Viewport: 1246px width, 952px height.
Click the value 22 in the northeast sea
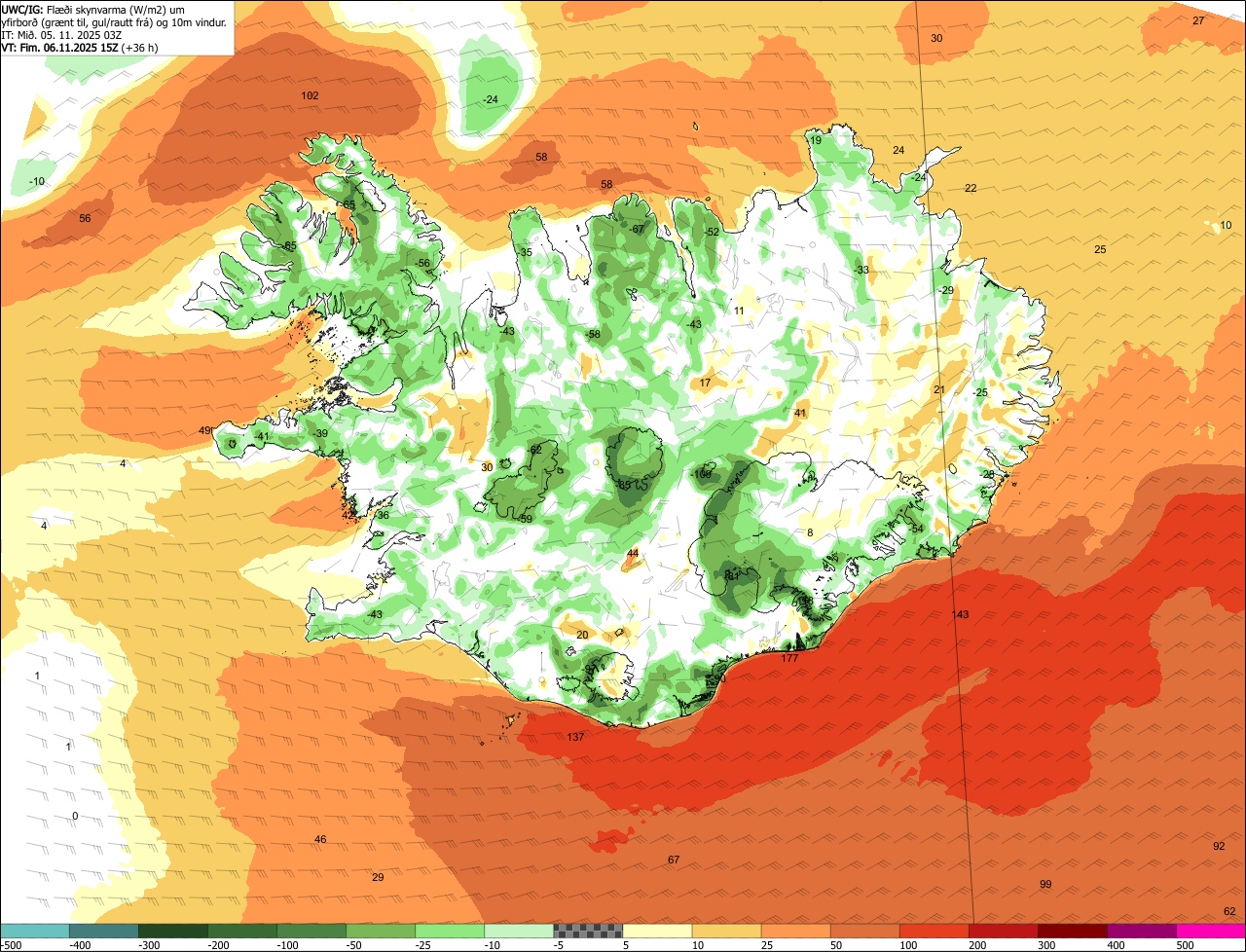[971, 188]
